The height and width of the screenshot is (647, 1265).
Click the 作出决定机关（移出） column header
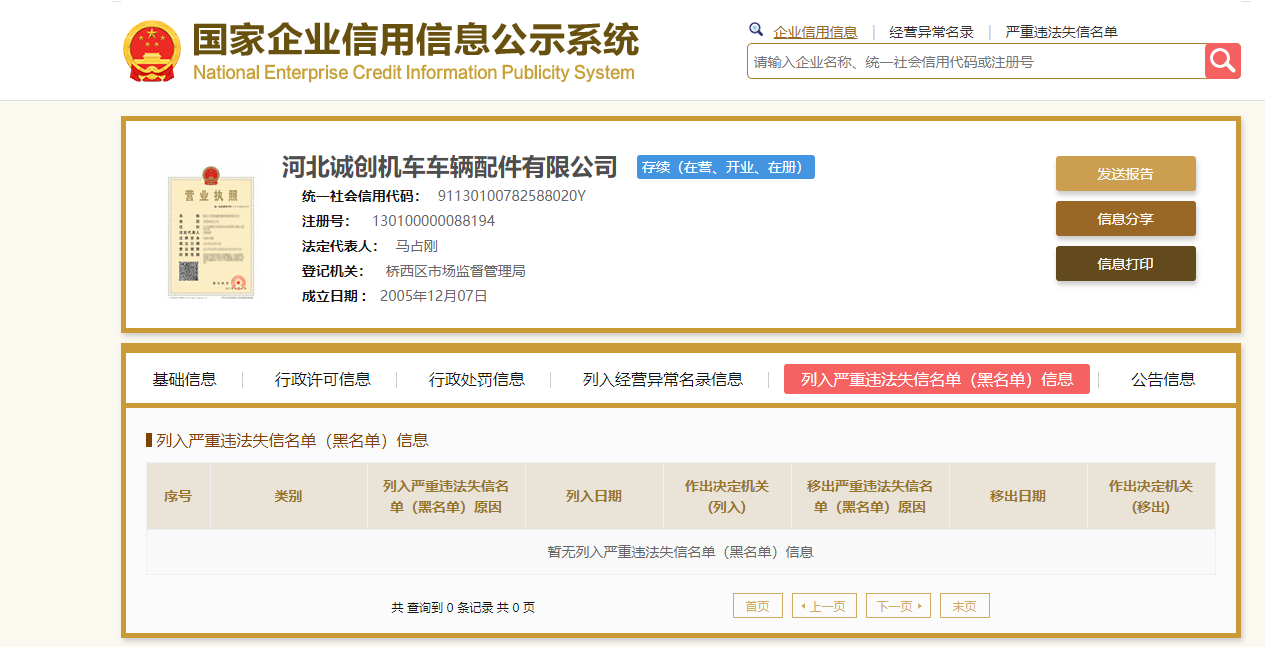(1151, 496)
